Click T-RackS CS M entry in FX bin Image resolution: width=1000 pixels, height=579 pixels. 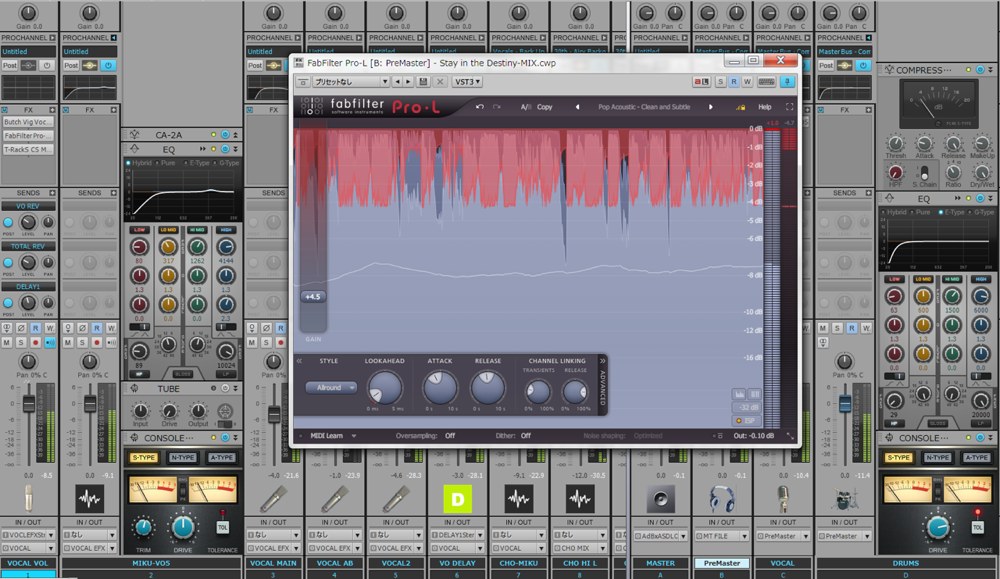tap(28, 149)
